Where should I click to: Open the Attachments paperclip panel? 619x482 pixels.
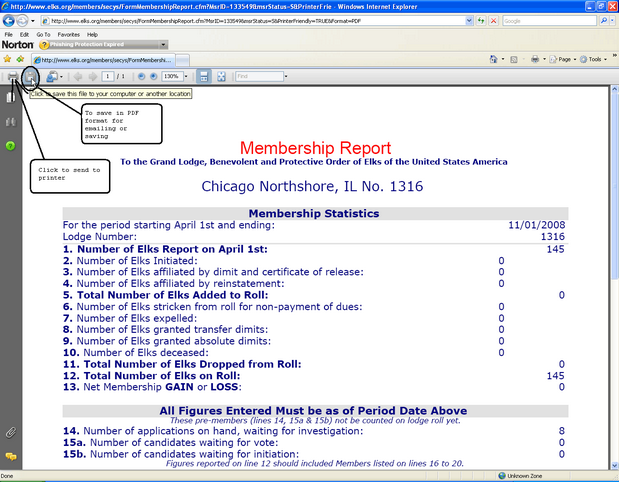pos(11,433)
